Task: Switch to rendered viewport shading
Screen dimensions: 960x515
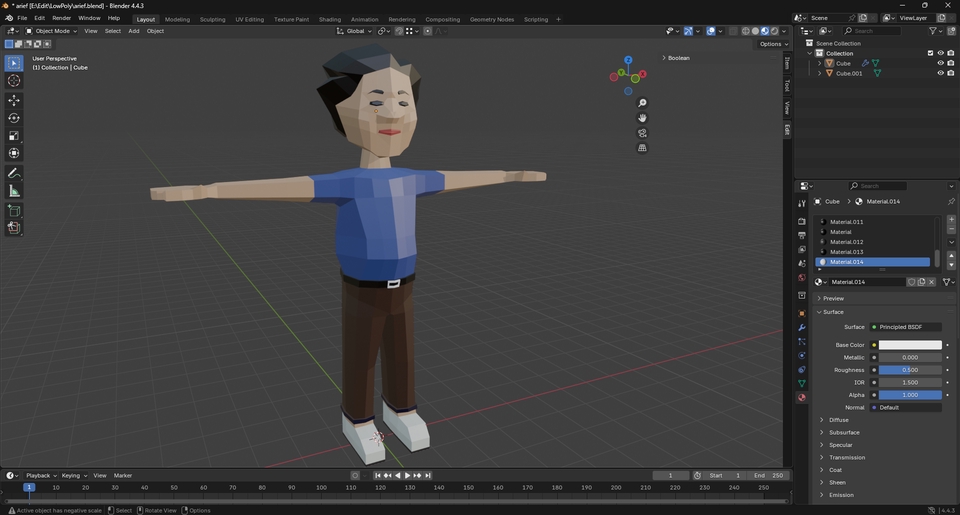Action: [x=774, y=31]
